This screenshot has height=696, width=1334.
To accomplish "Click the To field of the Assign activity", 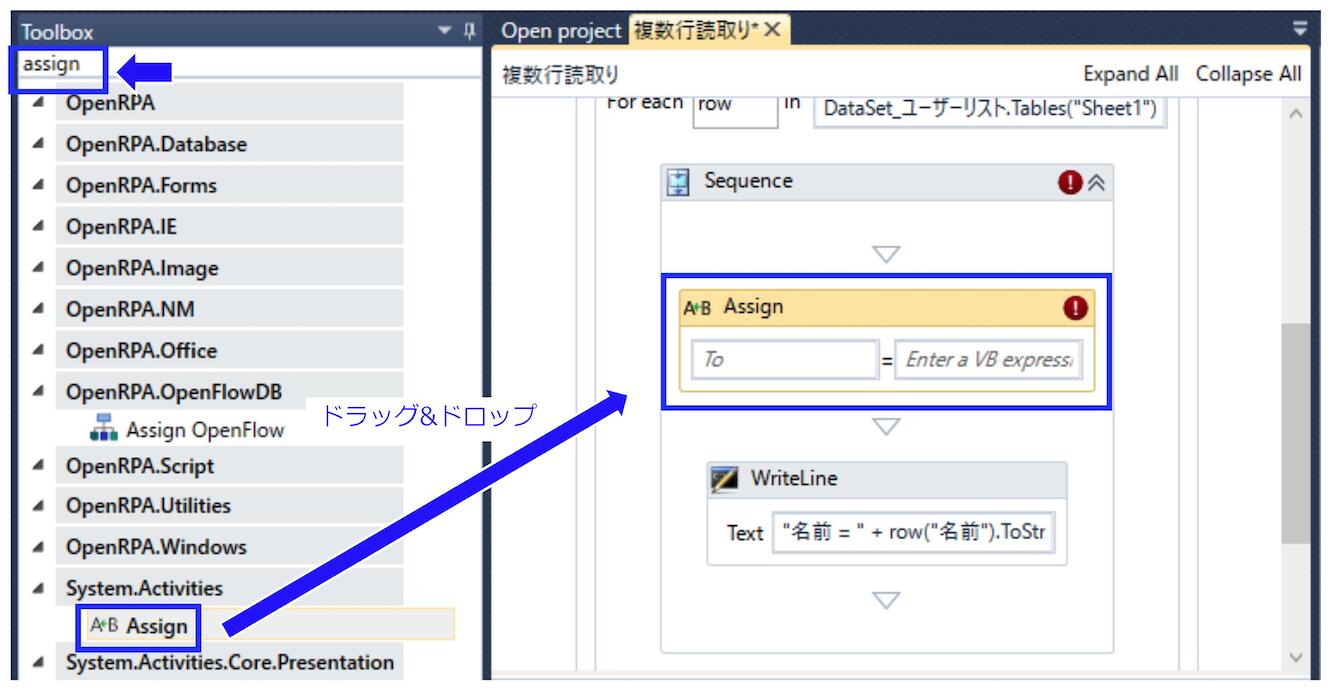I will click(x=785, y=360).
